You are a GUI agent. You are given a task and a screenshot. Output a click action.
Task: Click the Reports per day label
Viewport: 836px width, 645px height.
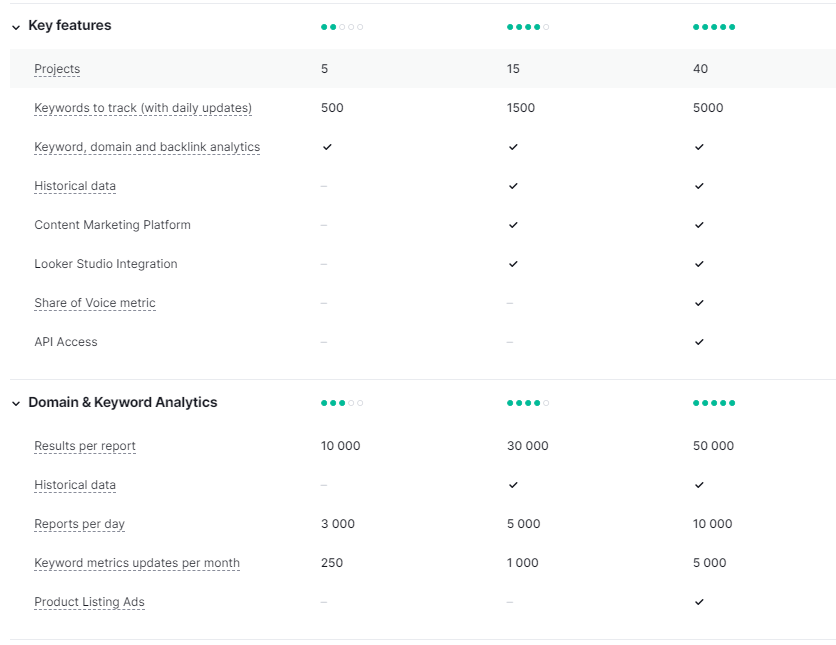tap(79, 524)
